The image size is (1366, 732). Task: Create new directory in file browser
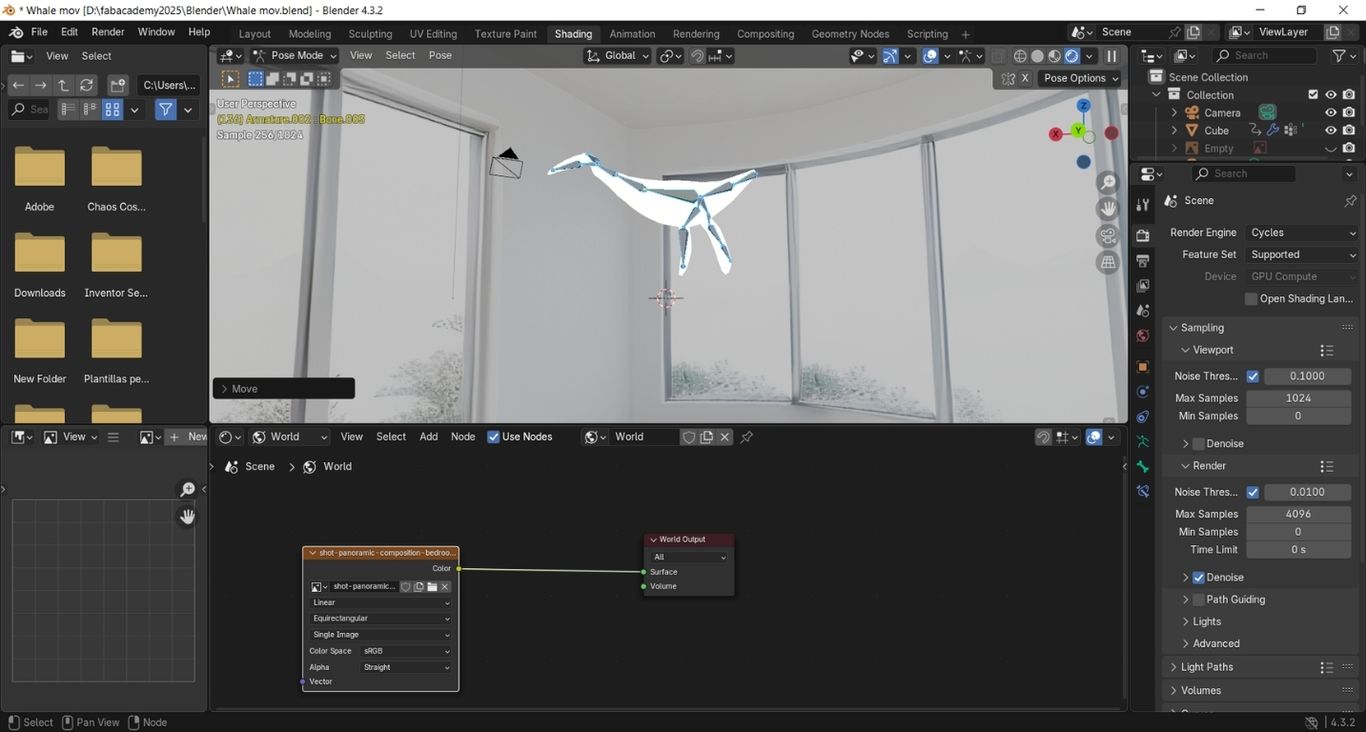(x=117, y=85)
